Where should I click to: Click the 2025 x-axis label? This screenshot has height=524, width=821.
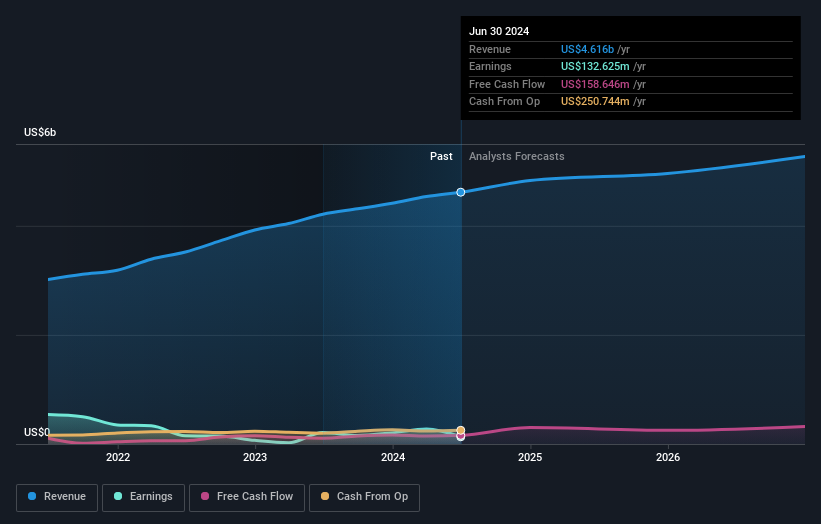(x=530, y=457)
